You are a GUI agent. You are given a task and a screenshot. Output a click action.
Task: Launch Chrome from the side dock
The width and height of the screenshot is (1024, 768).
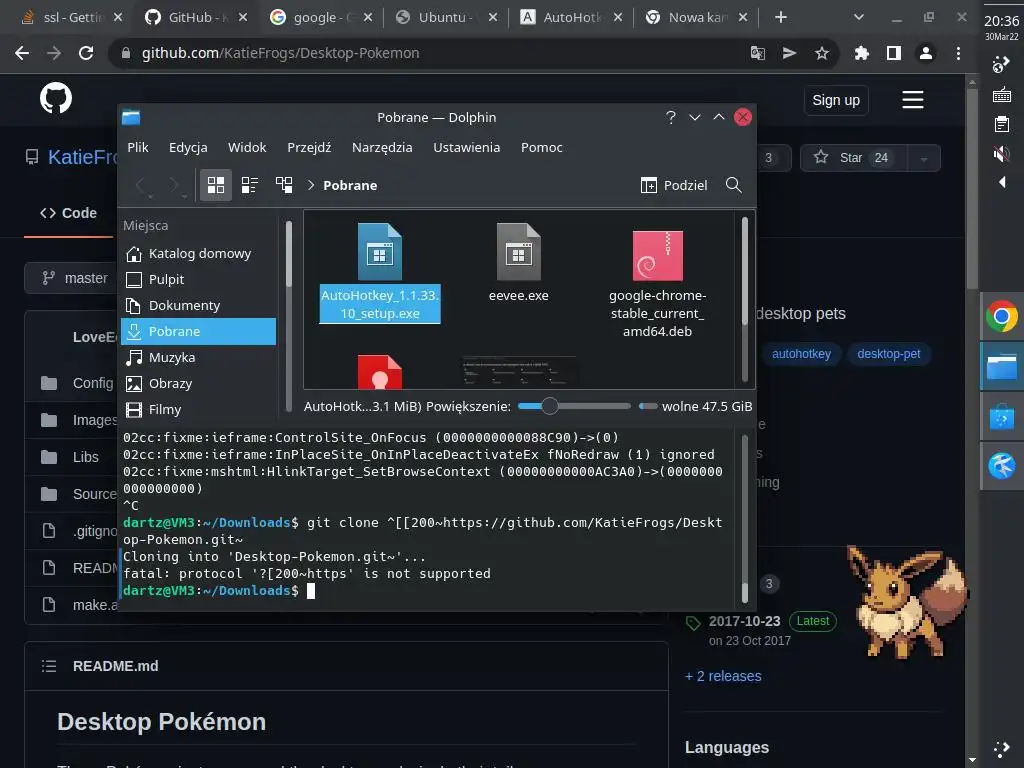pos(1002,317)
